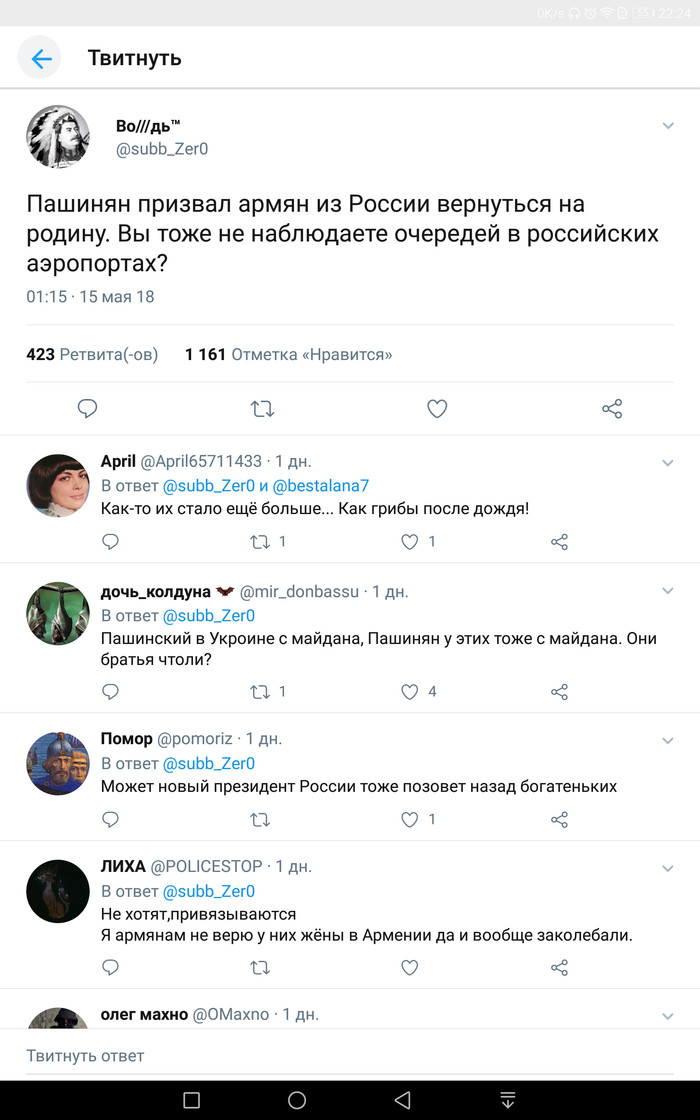Viewport: 700px width, 1120px height.
Task: Open Во///дь profile avatar
Action: (58, 136)
